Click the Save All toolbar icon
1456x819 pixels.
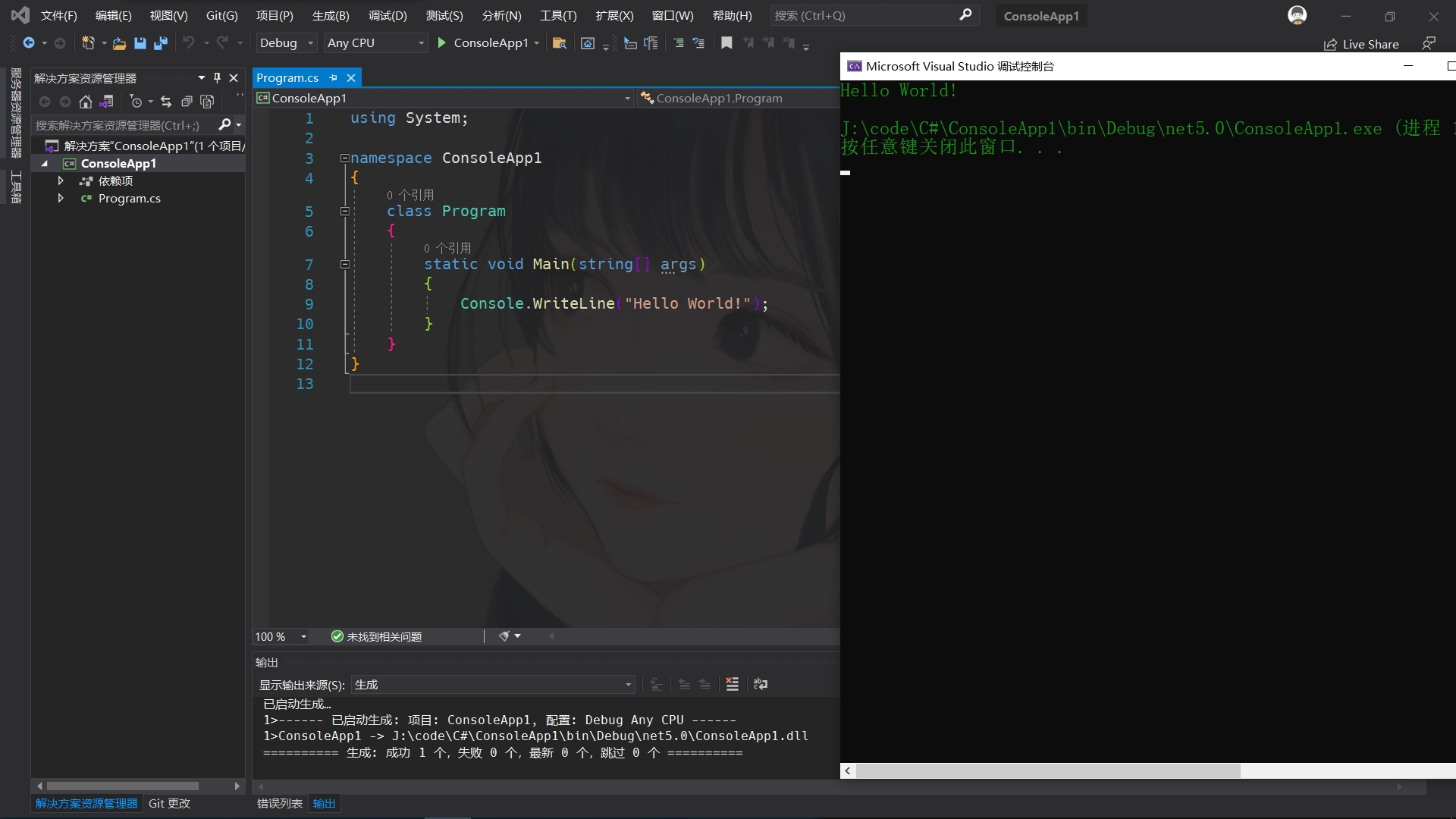(x=161, y=43)
